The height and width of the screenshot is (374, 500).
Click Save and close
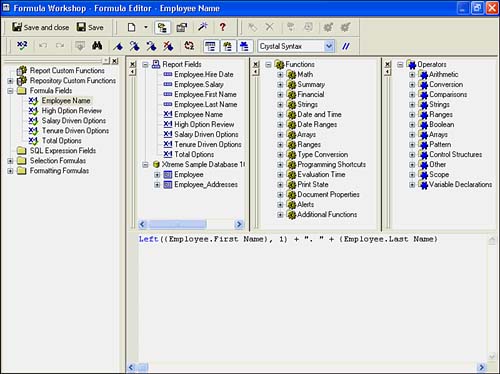pyautogui.click(x=41, y=27)
